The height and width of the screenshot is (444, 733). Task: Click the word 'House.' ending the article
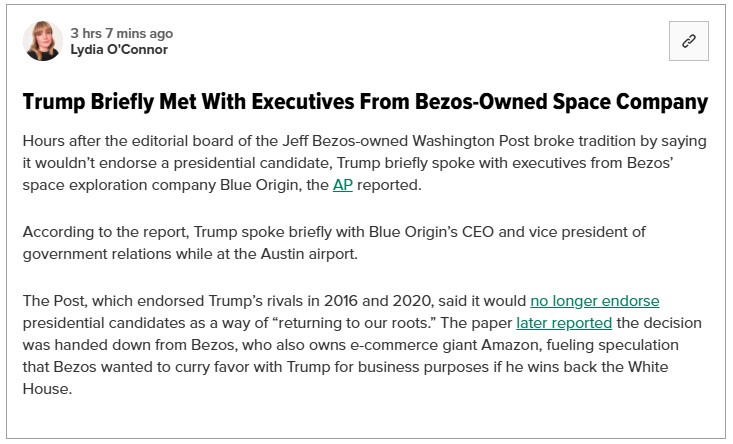(x=47, y=389)
